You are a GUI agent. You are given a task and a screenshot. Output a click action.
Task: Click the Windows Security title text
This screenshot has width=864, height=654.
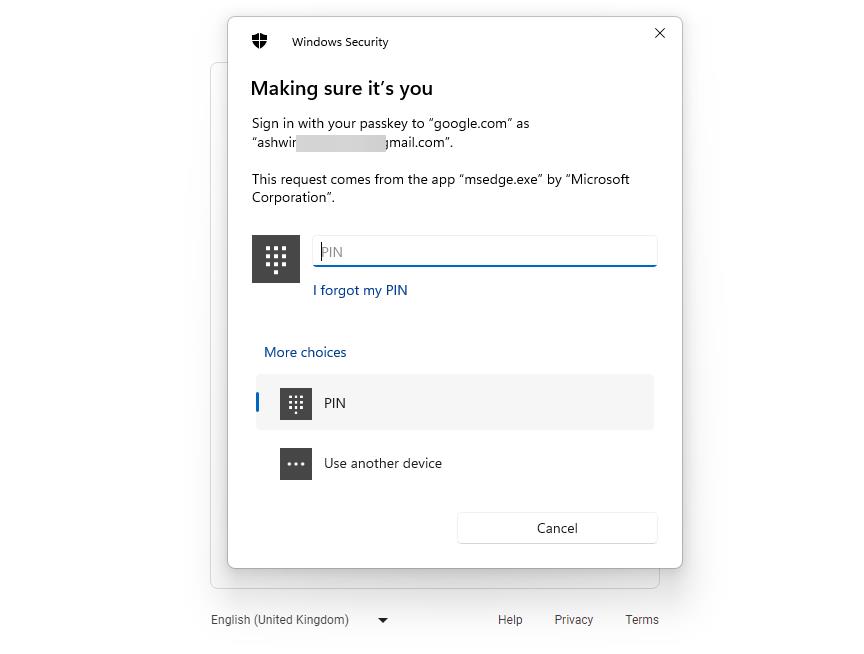tap(340, 42)
